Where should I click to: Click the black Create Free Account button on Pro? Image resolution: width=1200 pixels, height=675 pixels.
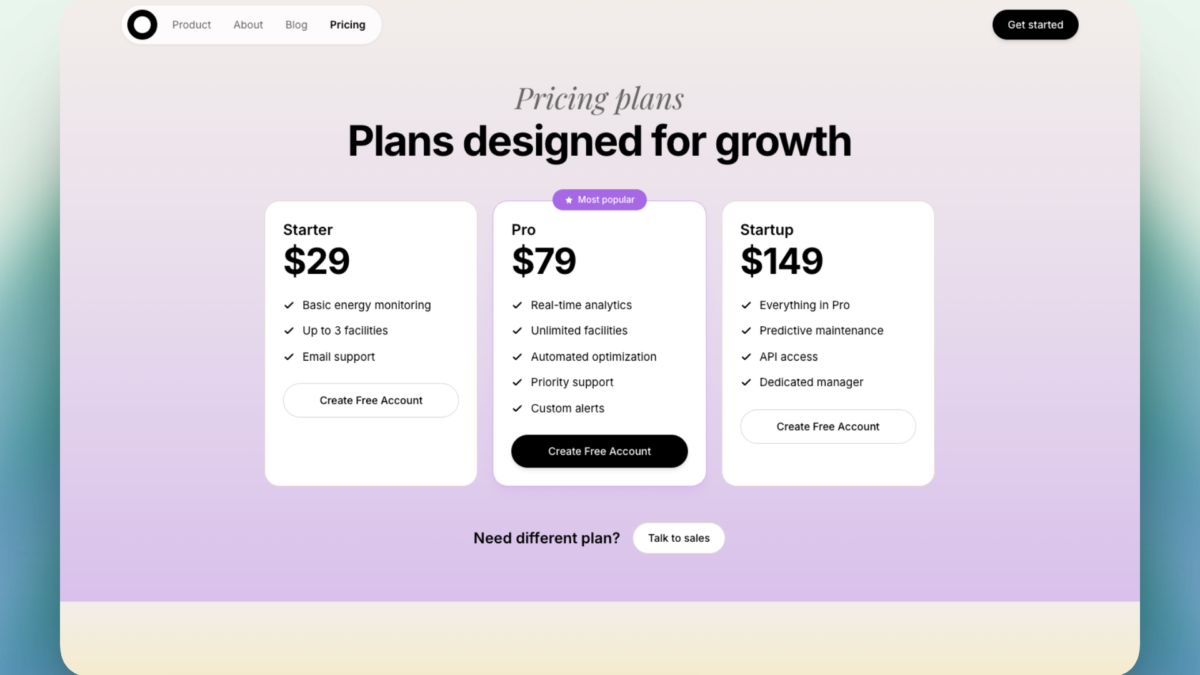click(x=599, y=451)
